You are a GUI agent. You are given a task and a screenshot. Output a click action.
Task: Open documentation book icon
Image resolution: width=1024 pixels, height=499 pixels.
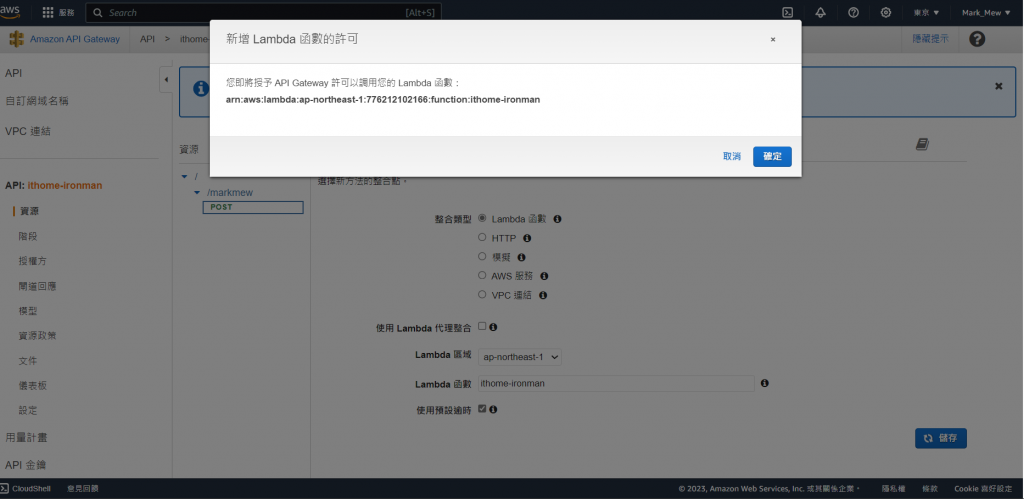[x=922, y=144]
